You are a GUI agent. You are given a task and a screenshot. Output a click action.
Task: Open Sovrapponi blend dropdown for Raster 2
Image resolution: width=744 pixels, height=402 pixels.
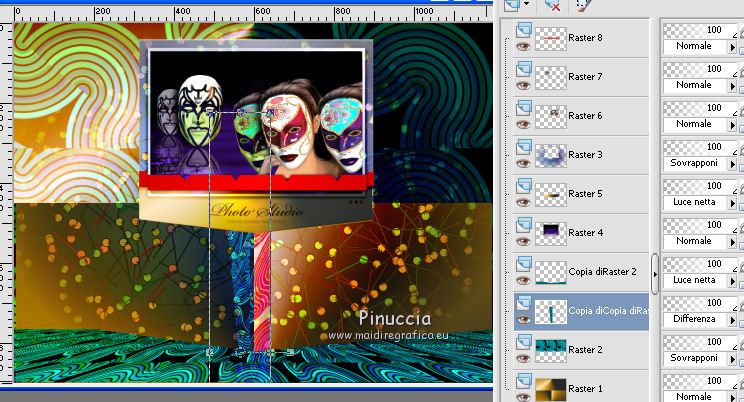click(x=732, y=358)
